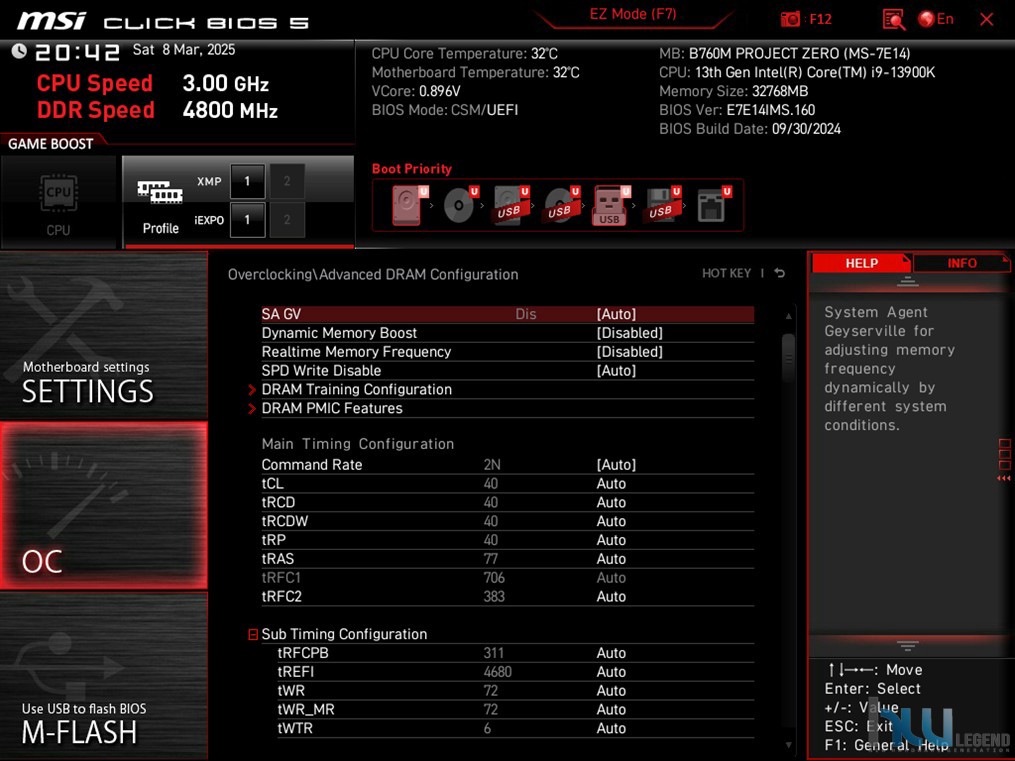
Task: Click the grip handle at top of Help panel
Action: coord(908,281)
